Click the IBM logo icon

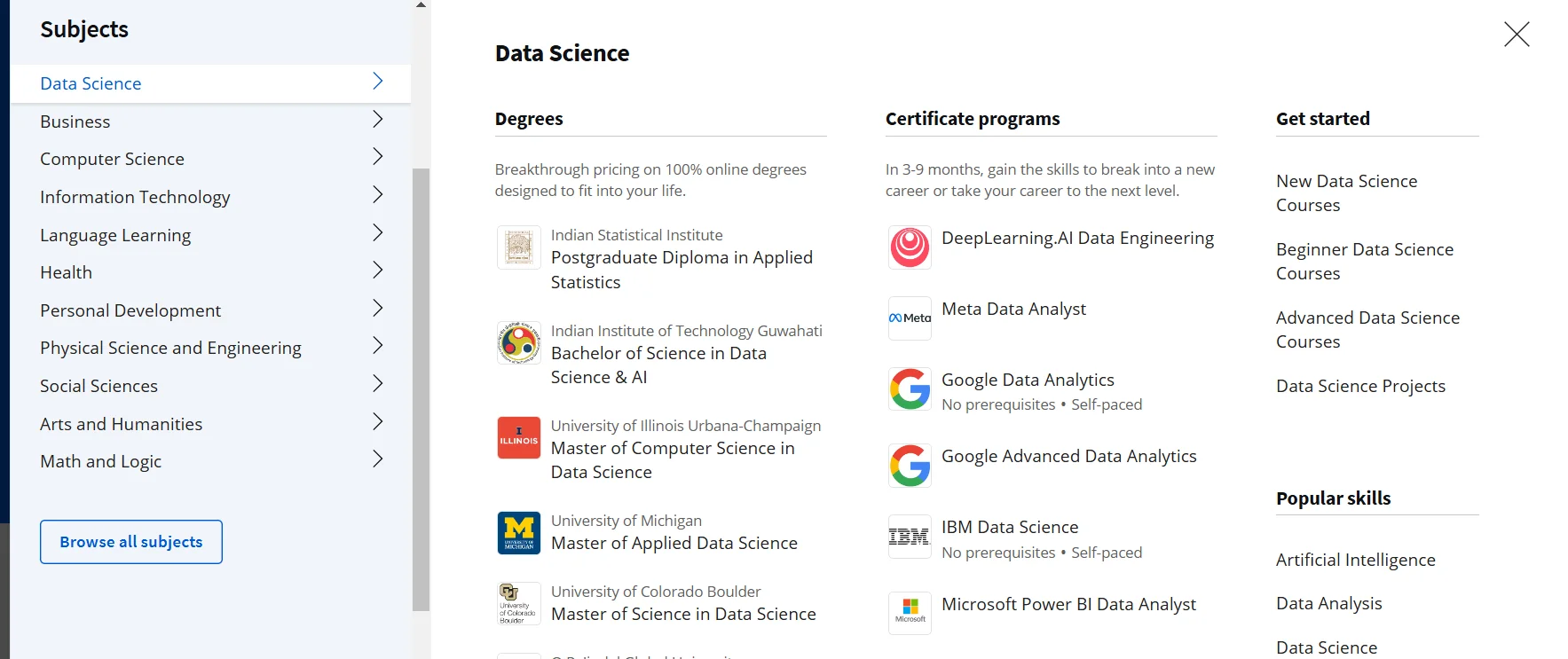(910, 537)
